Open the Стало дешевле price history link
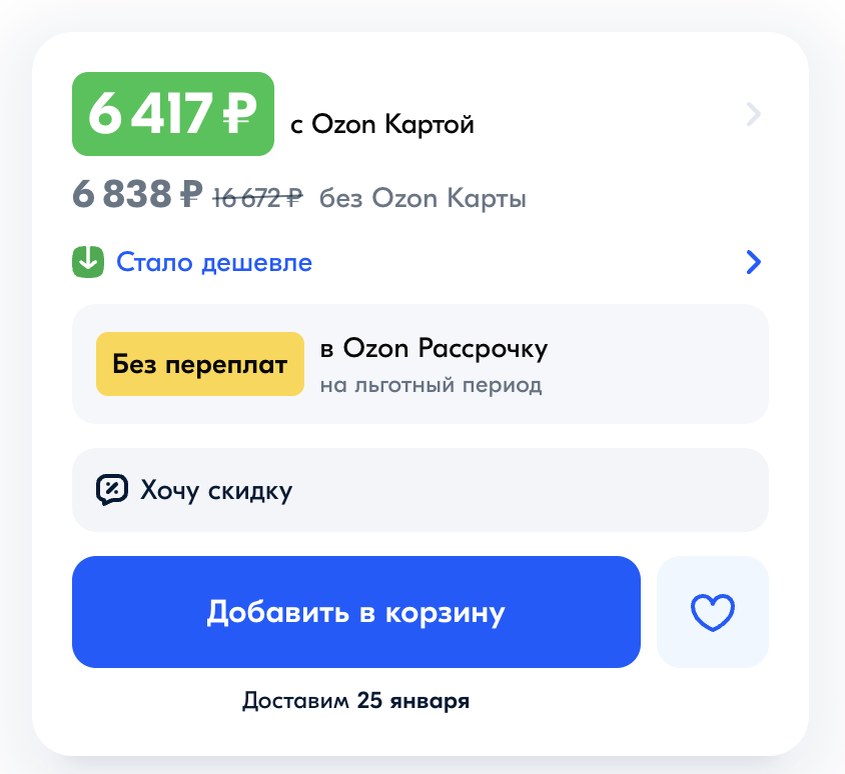 click(214, 262)
